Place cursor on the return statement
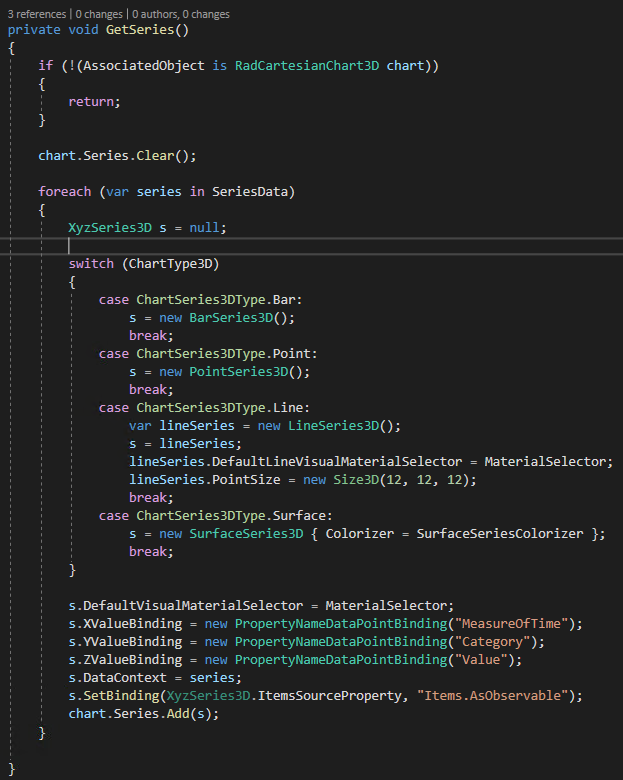Viewport: 623px width, 780px height. (x=91, y=101)
